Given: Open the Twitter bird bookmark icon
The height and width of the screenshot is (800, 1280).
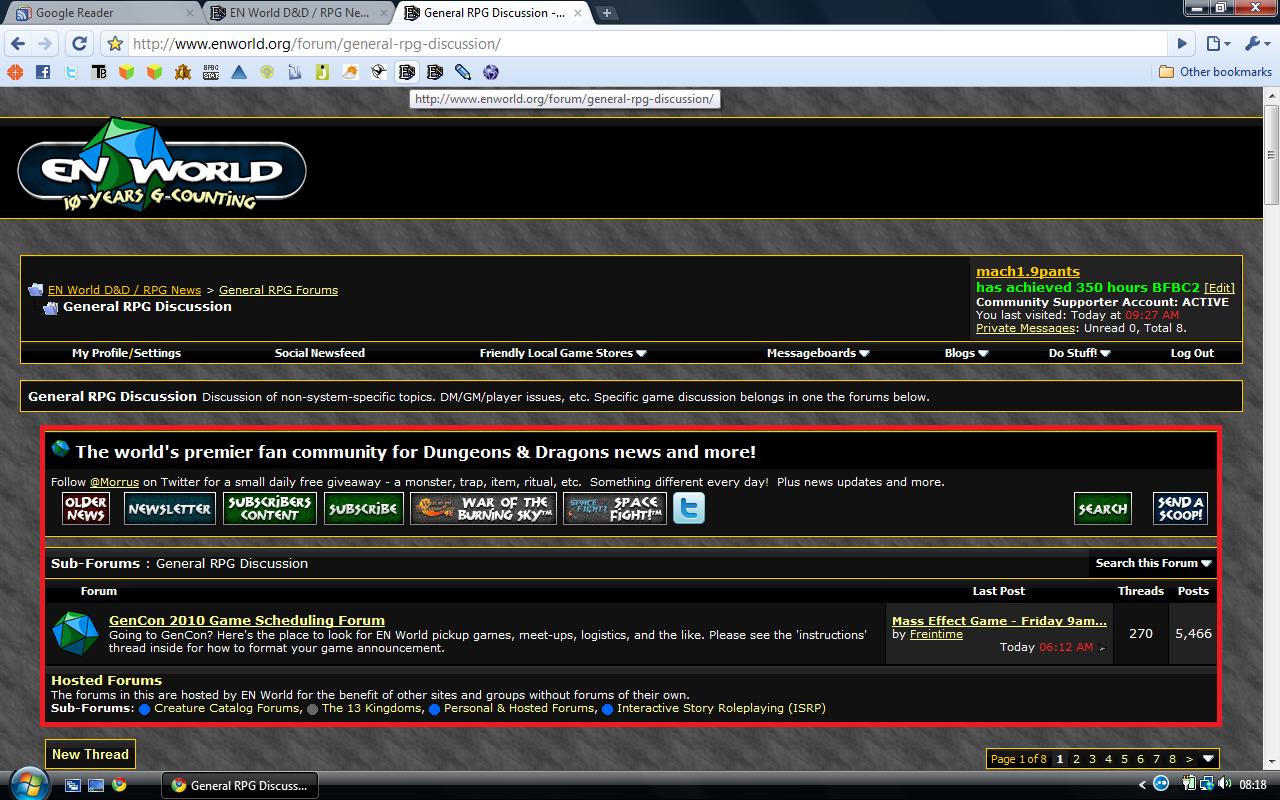Looking at the screenshot, I should point(70,72).
